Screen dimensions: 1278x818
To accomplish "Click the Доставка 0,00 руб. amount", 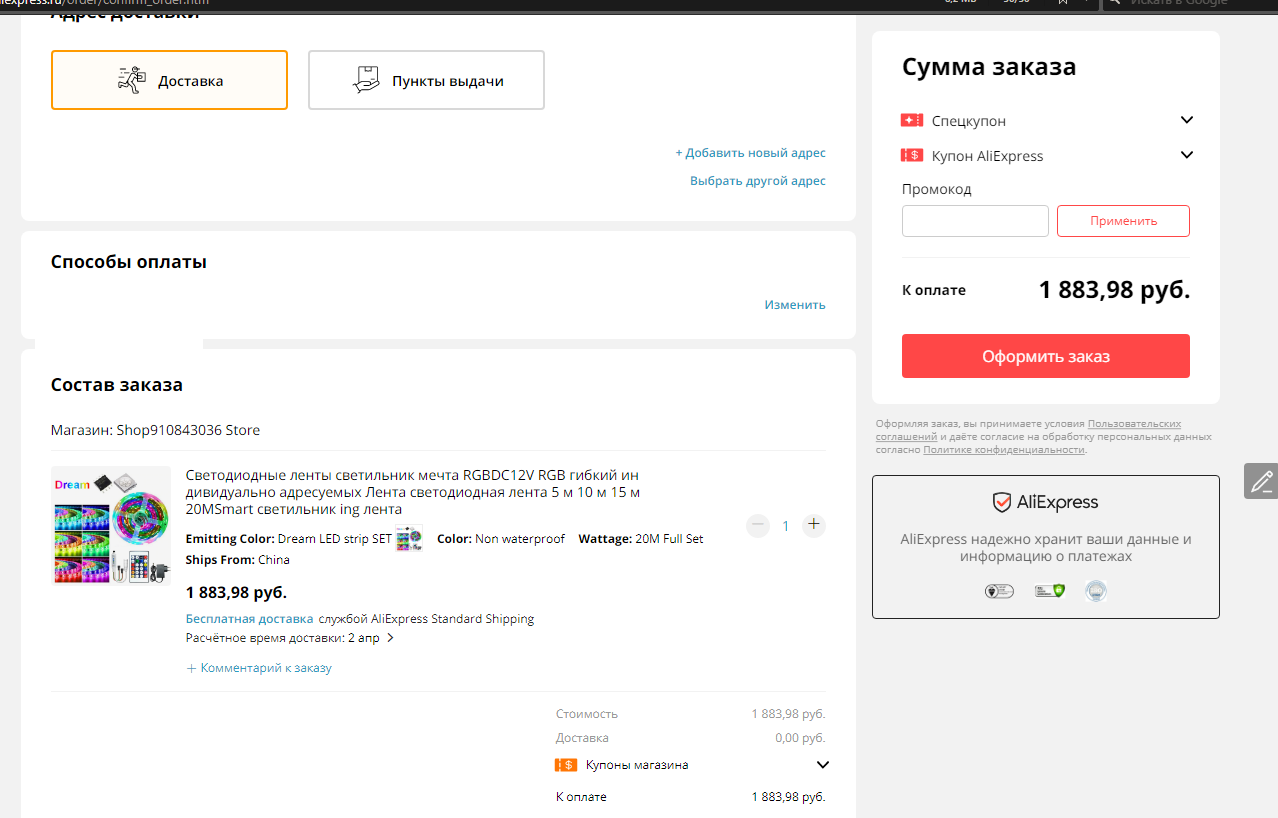I will pyautogui.click(x=800, y=738).
